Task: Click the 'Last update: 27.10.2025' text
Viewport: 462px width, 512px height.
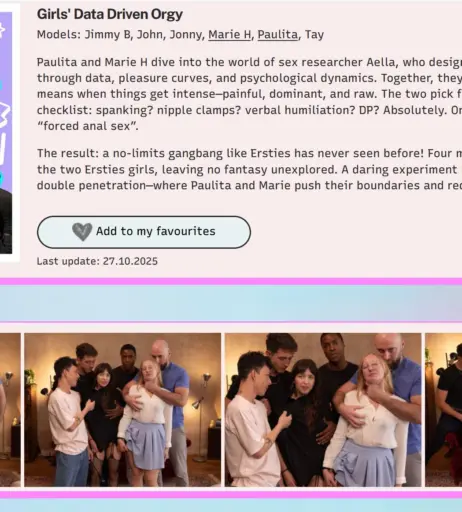Action: pyautogui.click(x=97, y=261)
